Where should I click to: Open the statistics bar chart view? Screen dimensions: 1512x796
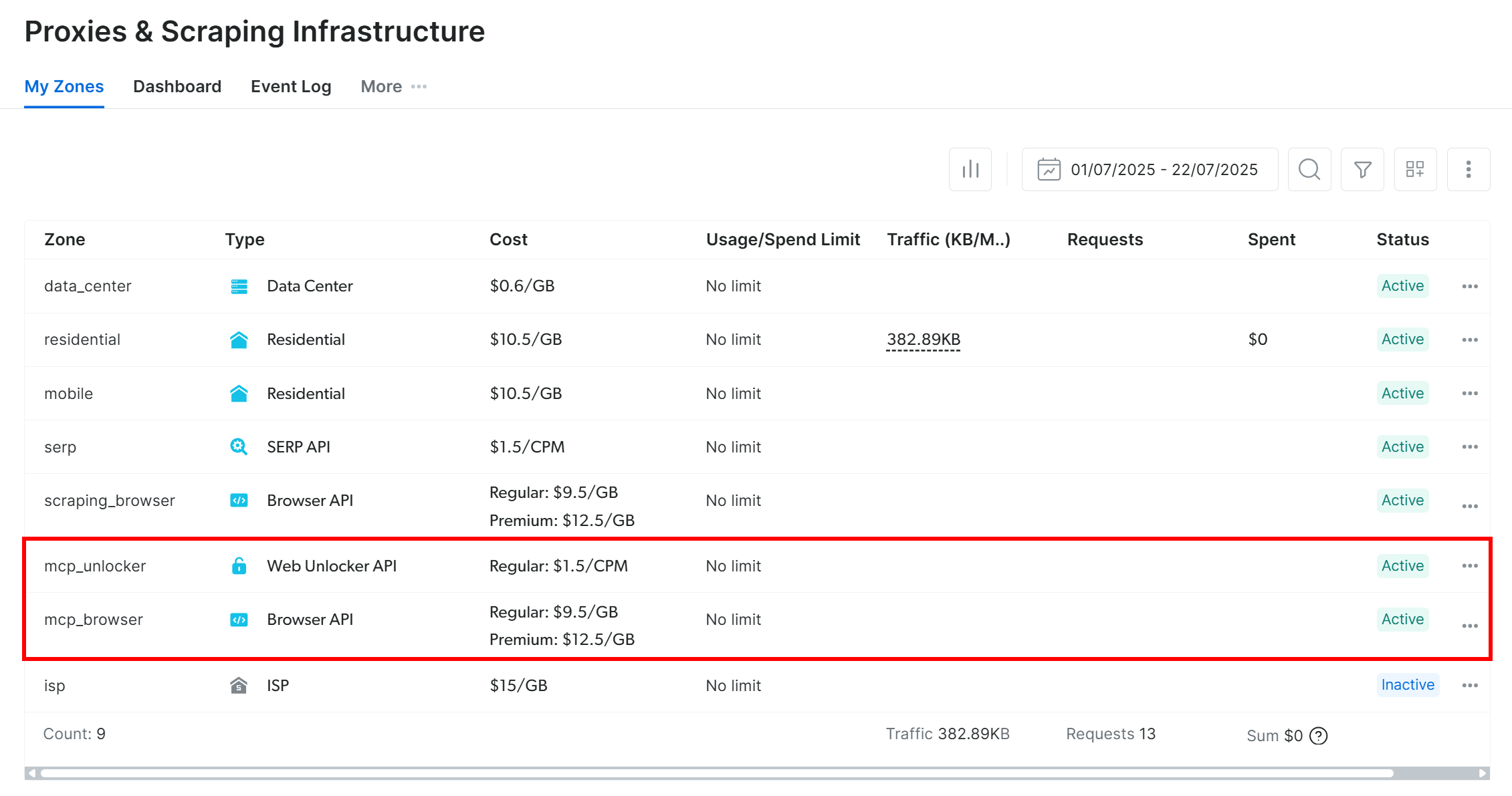(x=970, y=169)
